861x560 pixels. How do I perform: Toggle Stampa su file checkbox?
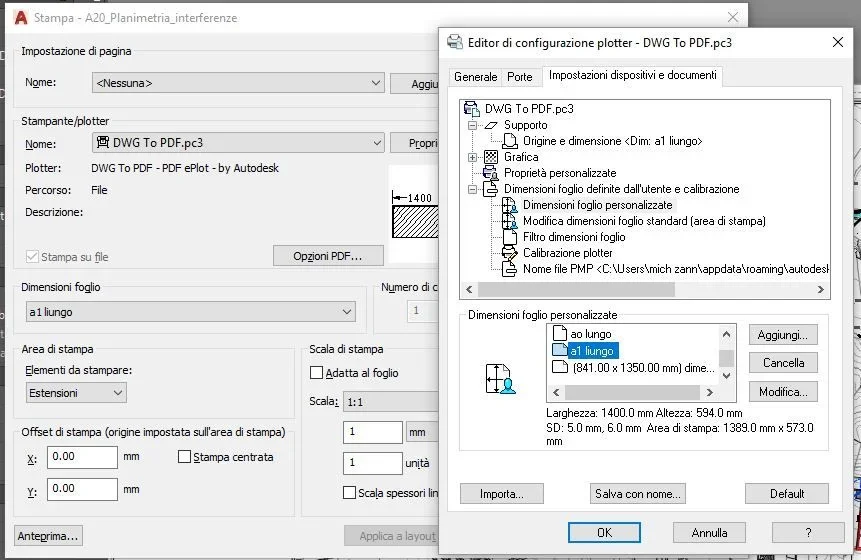tap(32, 256)
